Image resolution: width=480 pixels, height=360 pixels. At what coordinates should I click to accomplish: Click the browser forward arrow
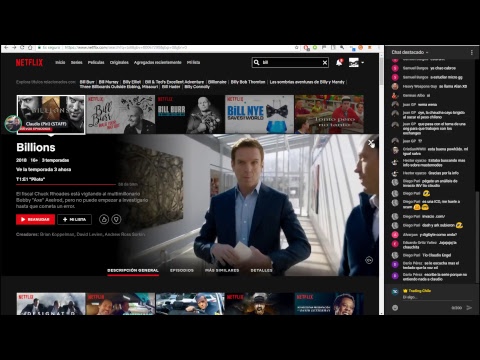[14, 48]
